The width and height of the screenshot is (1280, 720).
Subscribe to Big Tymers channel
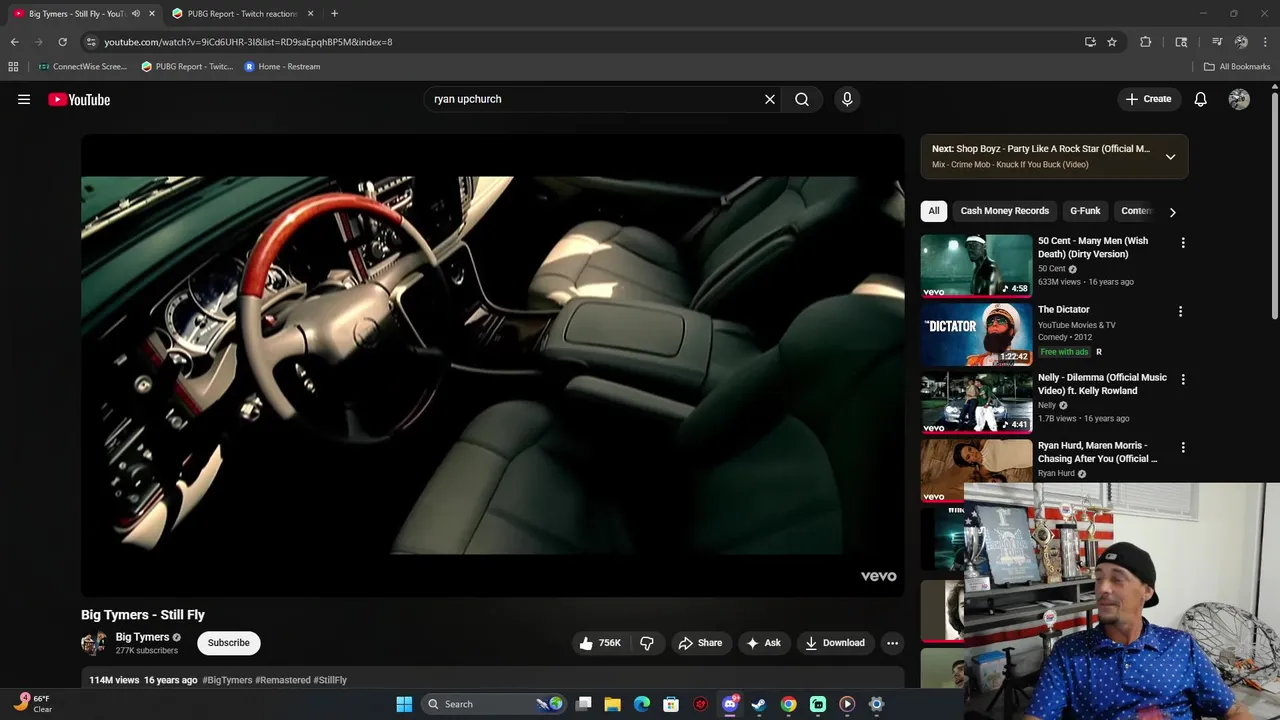[x=228, y=643]
